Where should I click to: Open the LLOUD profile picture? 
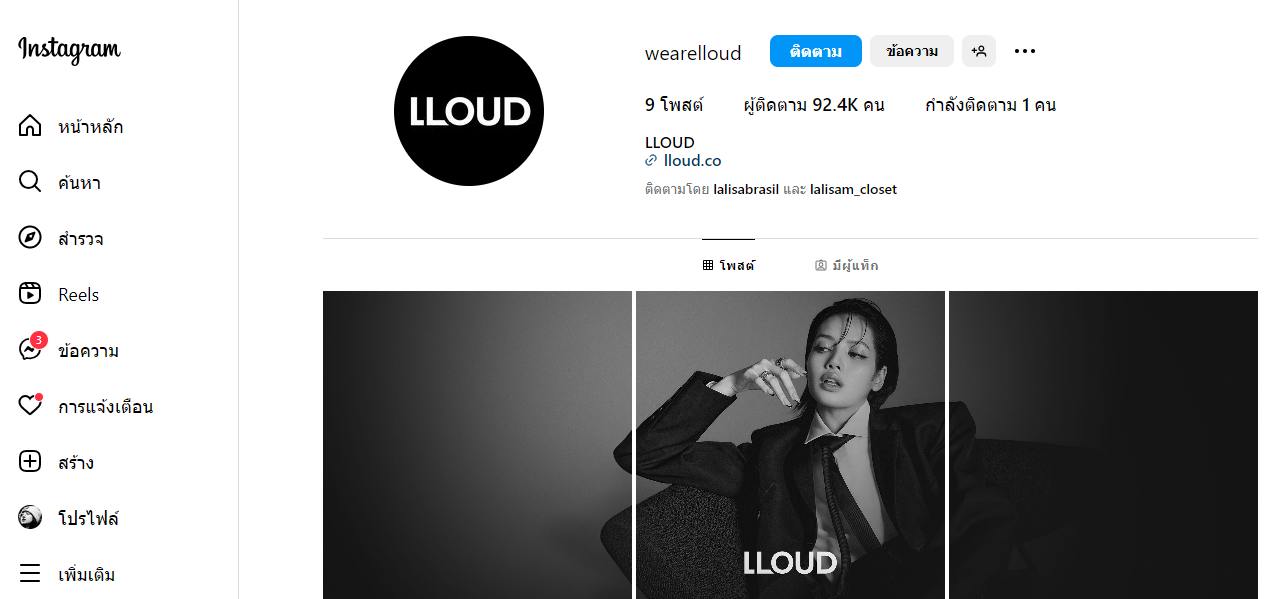(x=469, y=111)
